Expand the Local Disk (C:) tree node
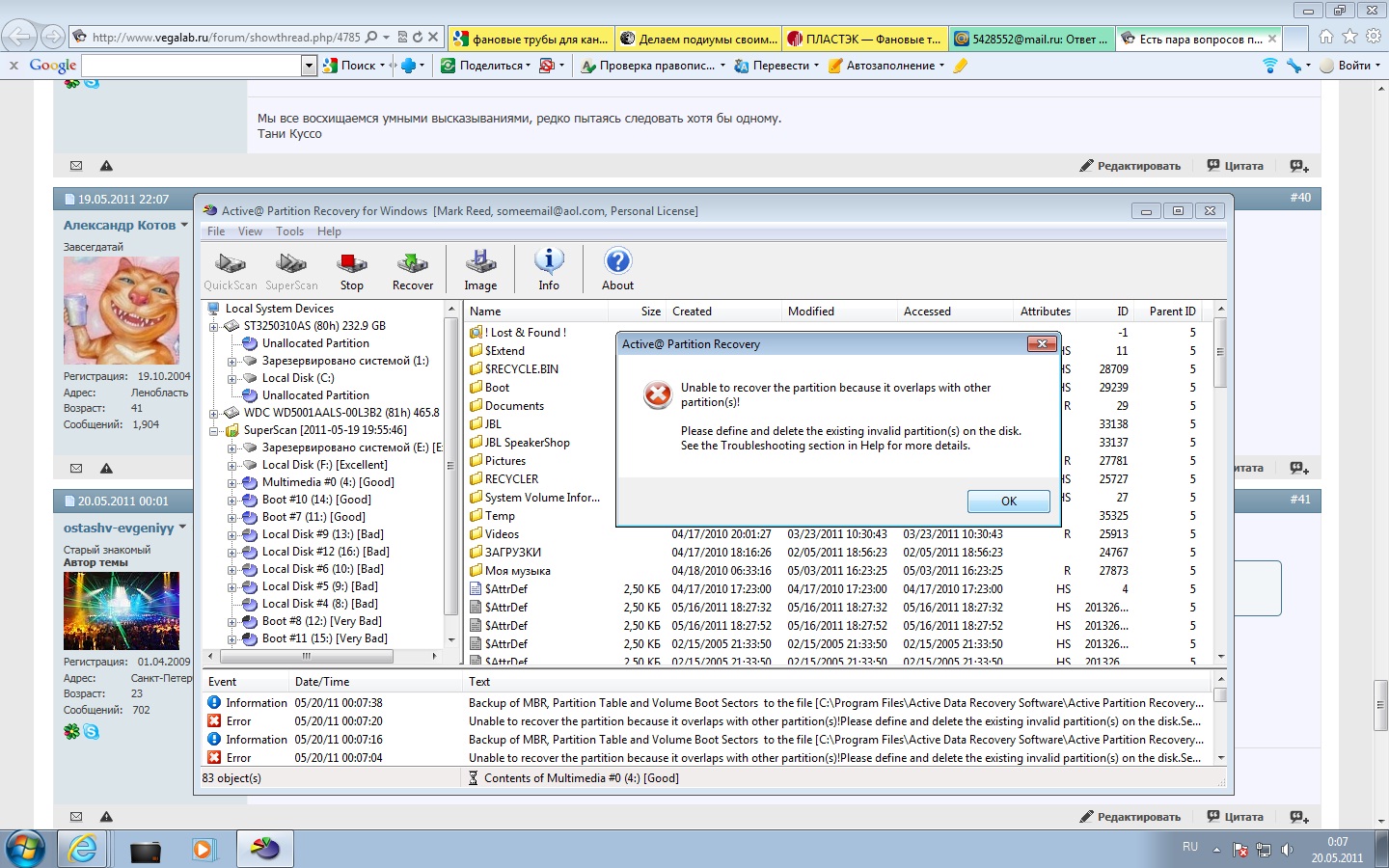The height and width of the screenshot is (868, 1389). 231,378
